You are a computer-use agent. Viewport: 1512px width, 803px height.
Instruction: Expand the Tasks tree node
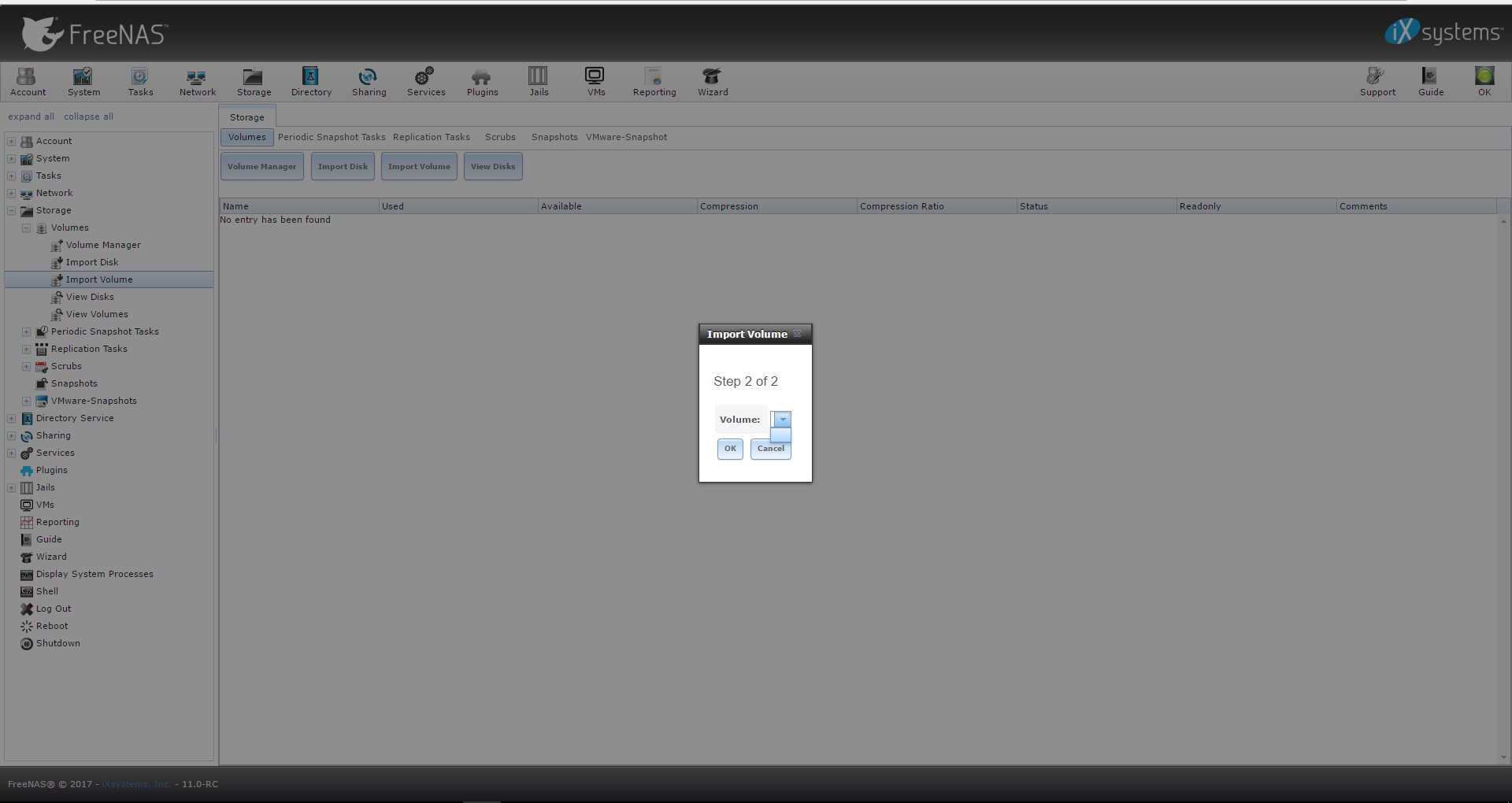pos(11,176)
